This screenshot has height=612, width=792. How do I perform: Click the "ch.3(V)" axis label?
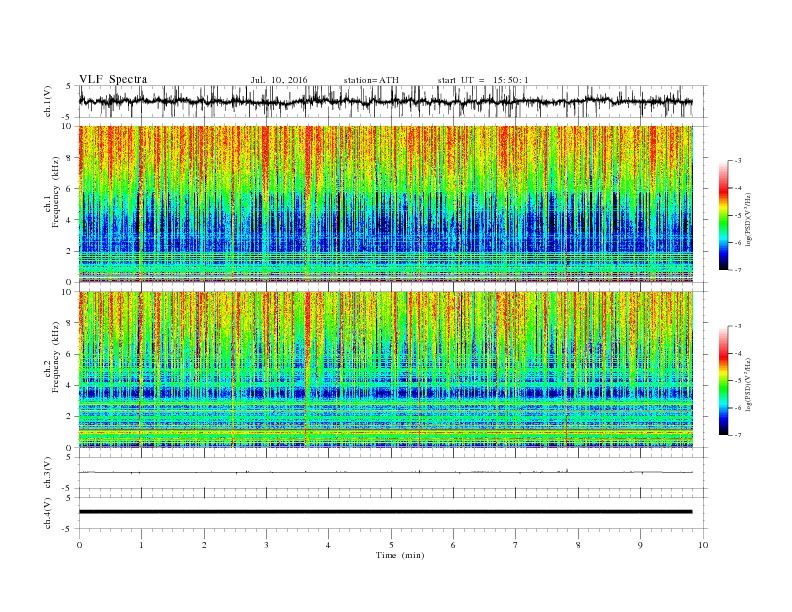tap(48, 473)
